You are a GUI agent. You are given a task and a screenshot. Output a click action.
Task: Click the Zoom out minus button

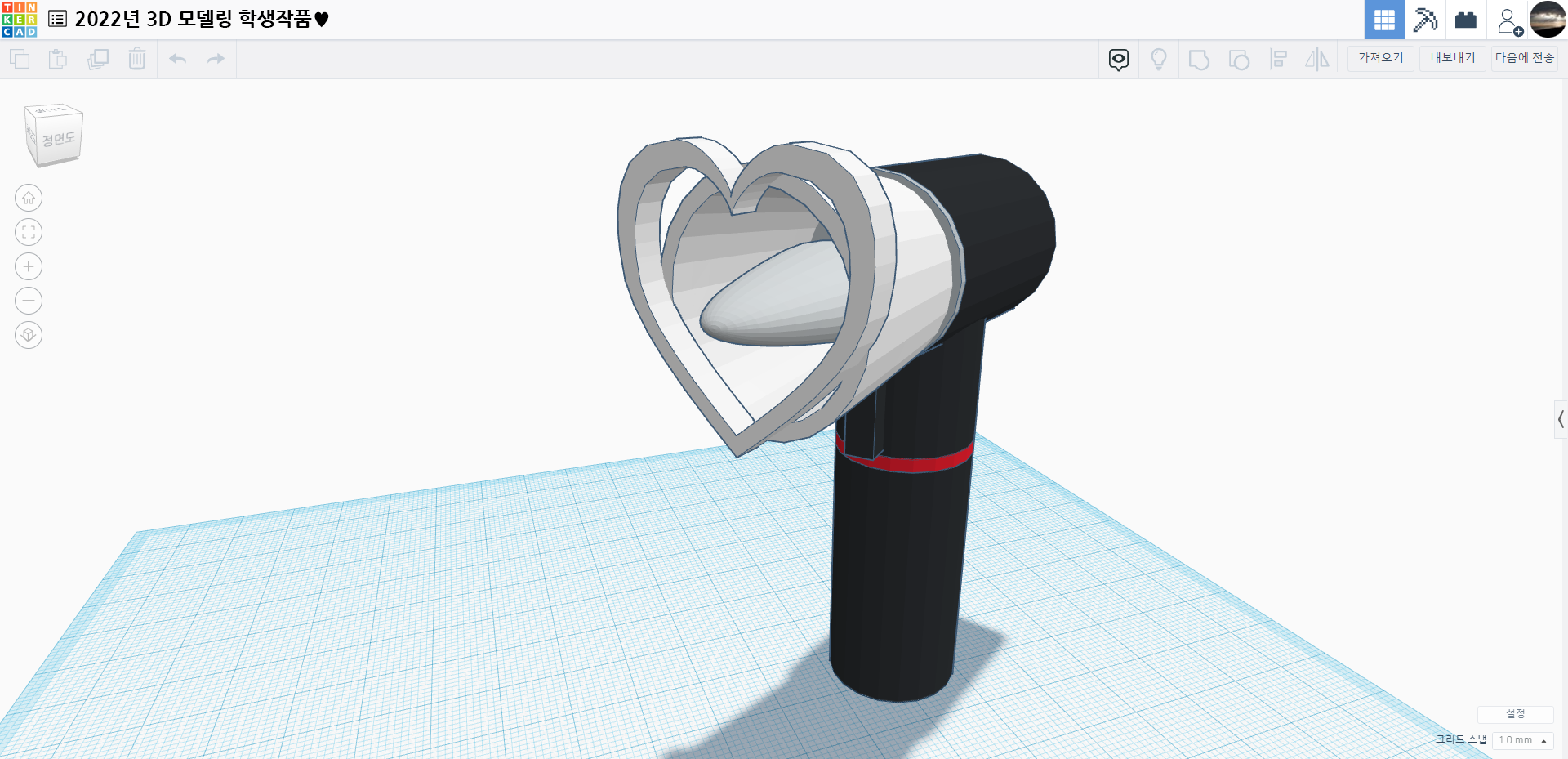[x=29, y=301]
